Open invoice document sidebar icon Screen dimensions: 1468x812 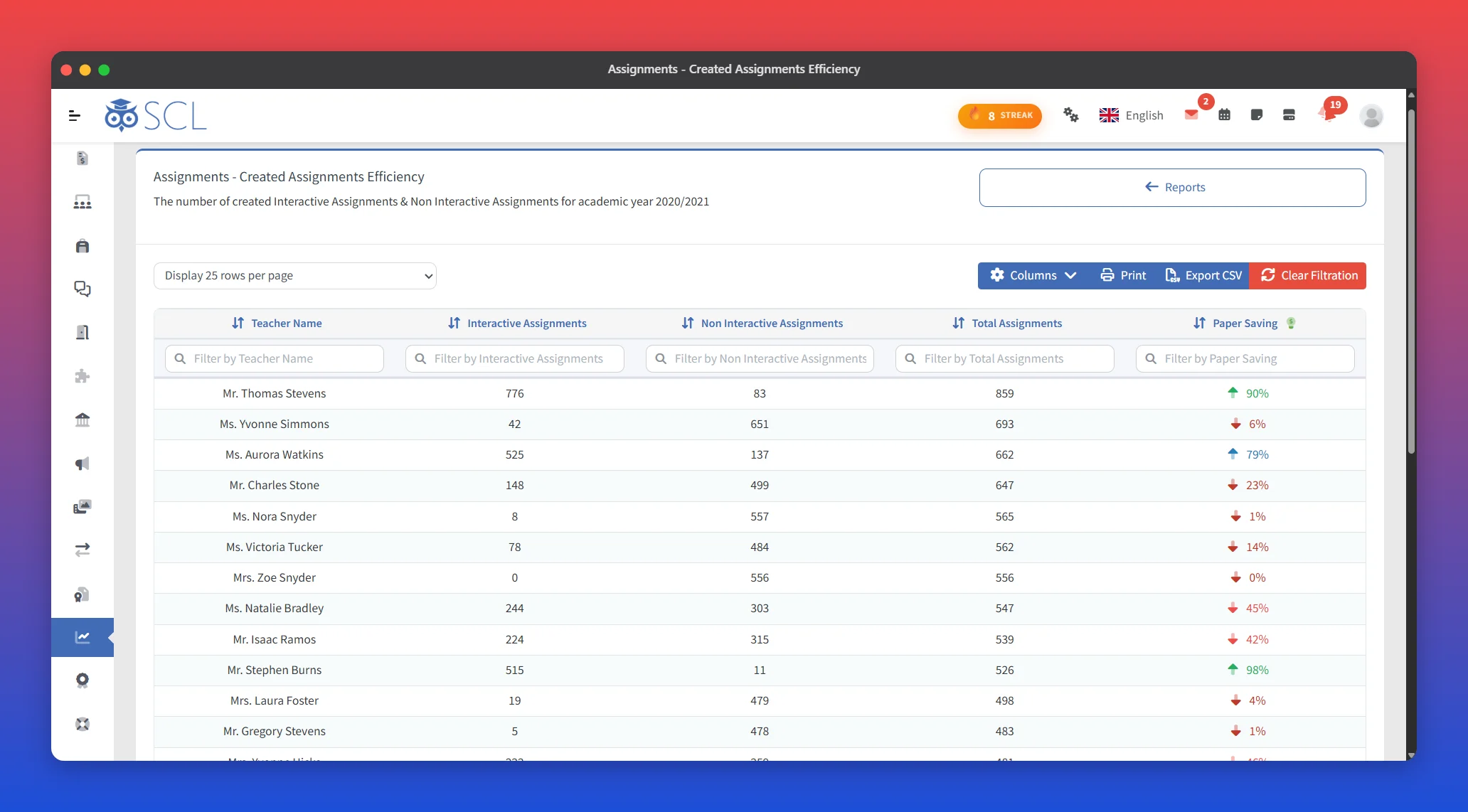[83, 158]
